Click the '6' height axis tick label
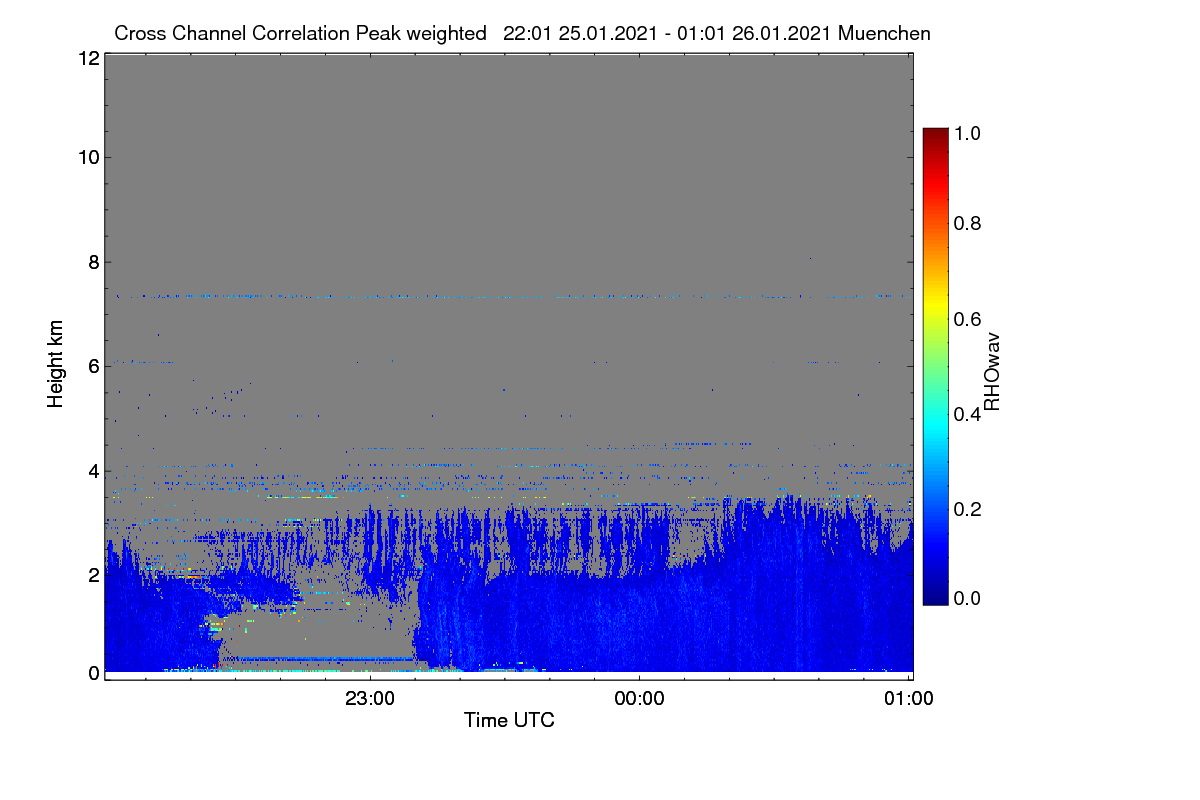The height and width of the screenshot is (800, 1200). 93,366
